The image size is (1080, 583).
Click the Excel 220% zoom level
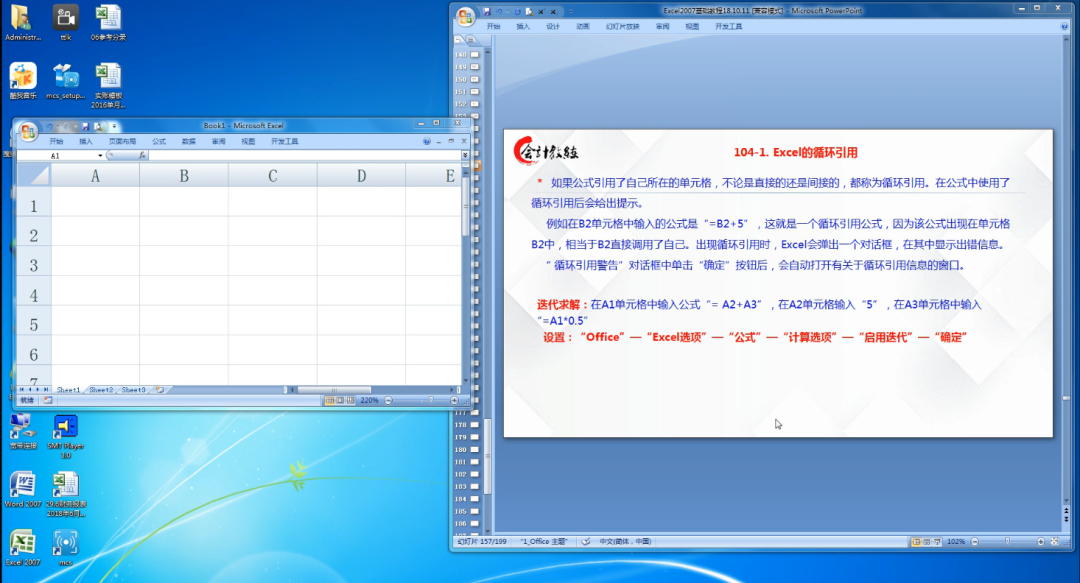(x=369, y=400)
